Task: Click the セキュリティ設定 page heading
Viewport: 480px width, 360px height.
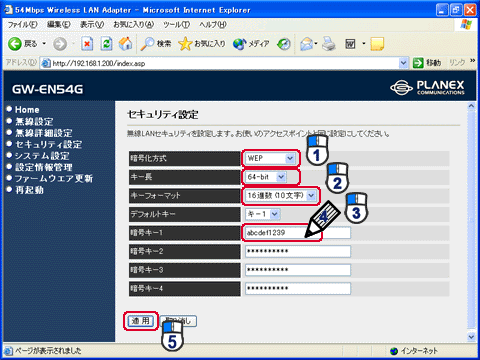Action: 162,115
